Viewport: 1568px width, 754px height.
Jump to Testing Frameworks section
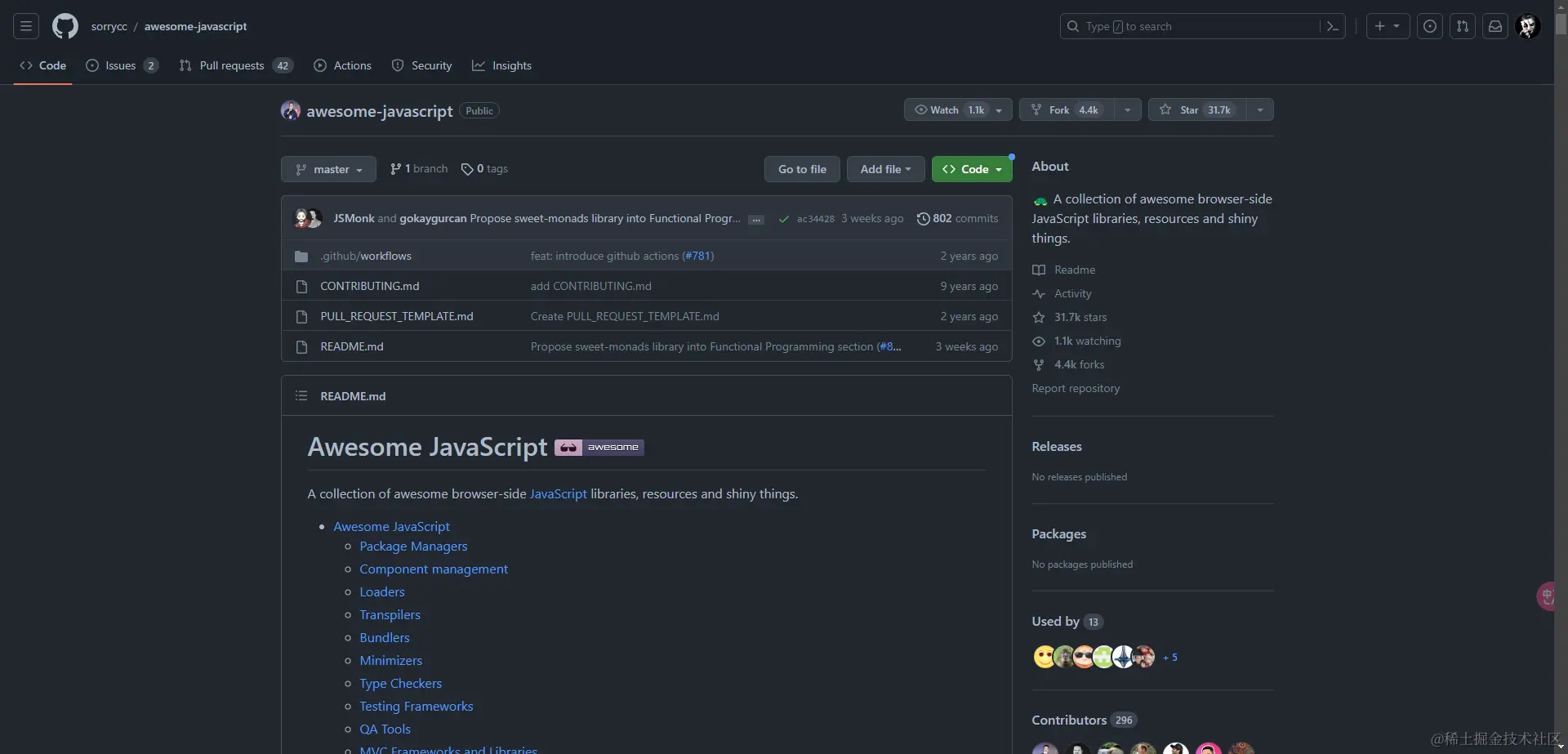[x=416, y=707]
